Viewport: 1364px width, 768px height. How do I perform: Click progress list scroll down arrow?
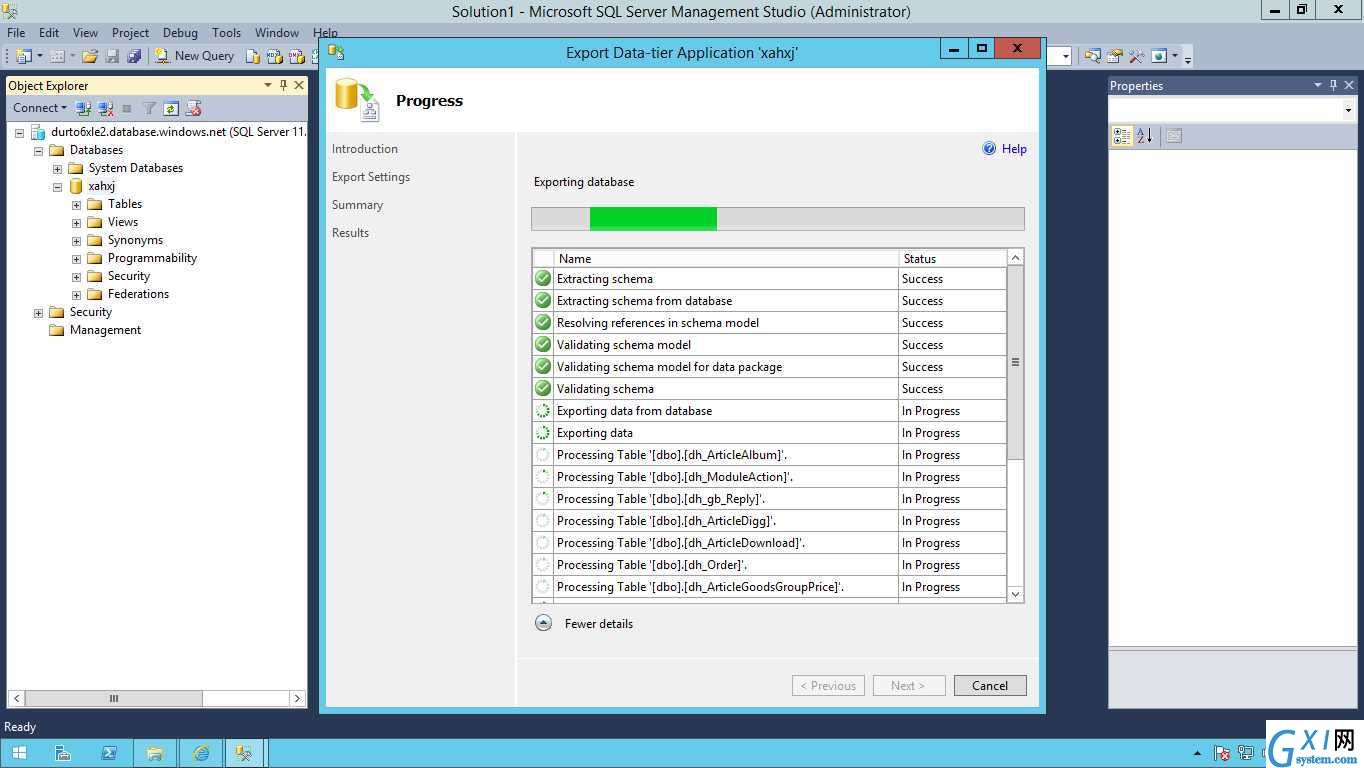click(x=1015, y=594)
